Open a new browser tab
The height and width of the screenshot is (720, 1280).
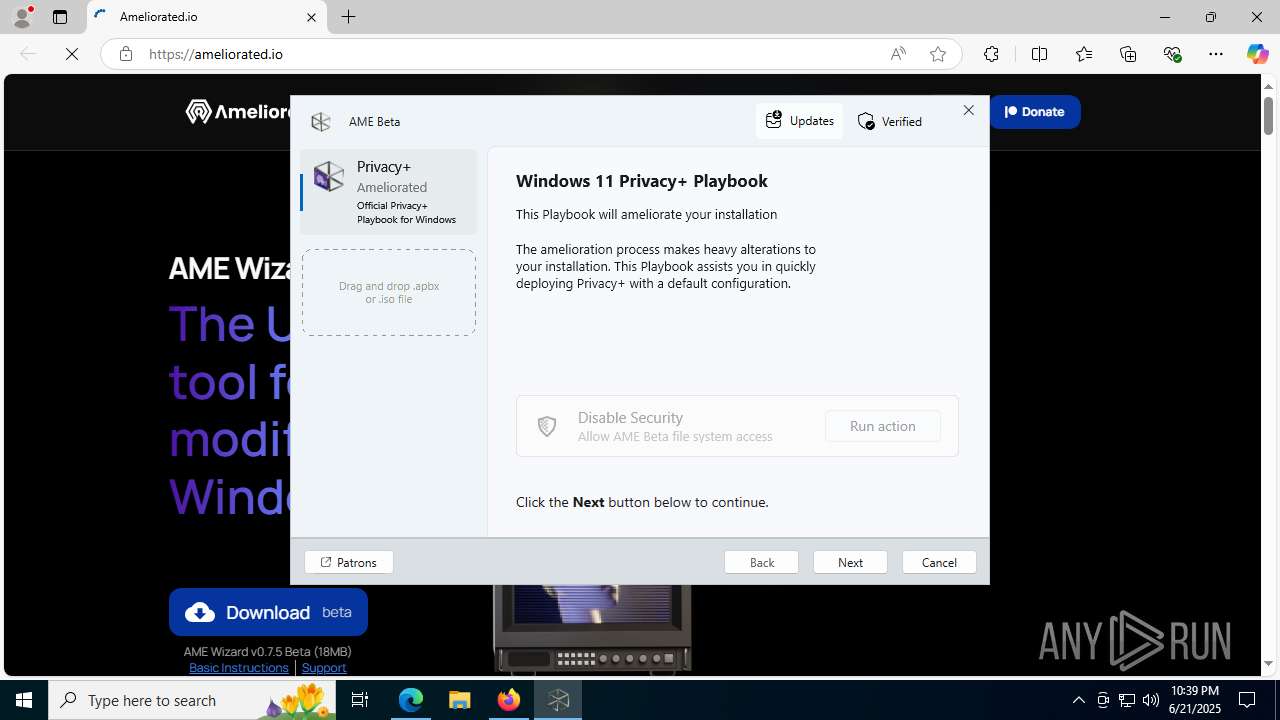pos(349,17)
